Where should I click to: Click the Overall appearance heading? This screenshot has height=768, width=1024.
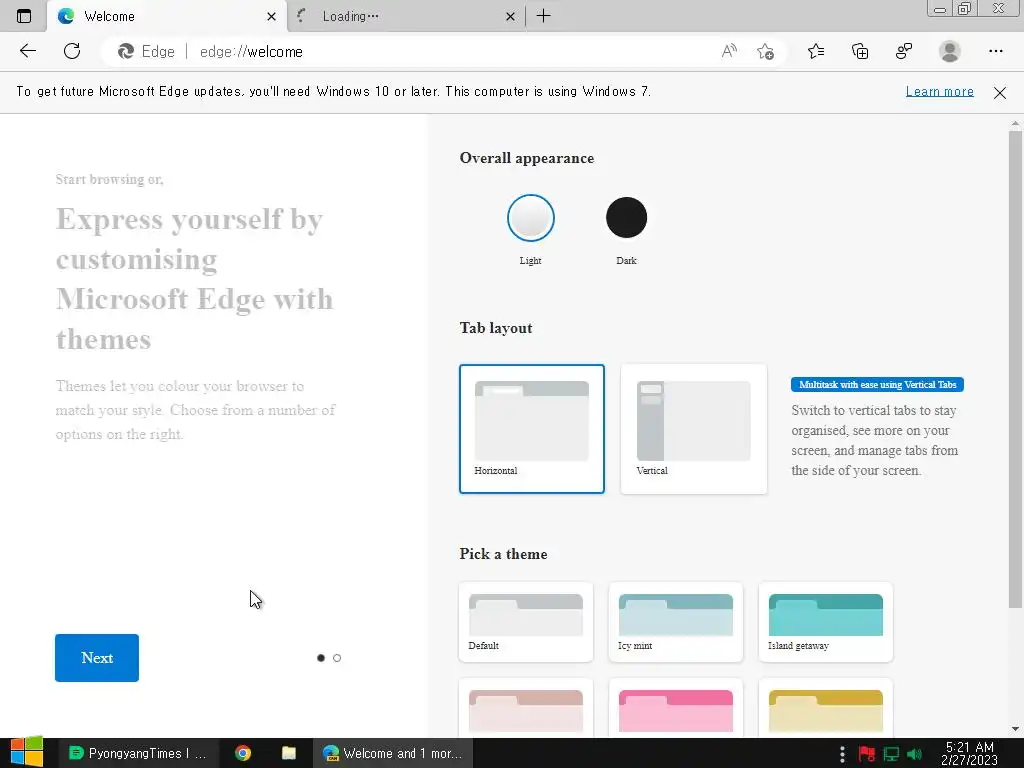point(526,158)
